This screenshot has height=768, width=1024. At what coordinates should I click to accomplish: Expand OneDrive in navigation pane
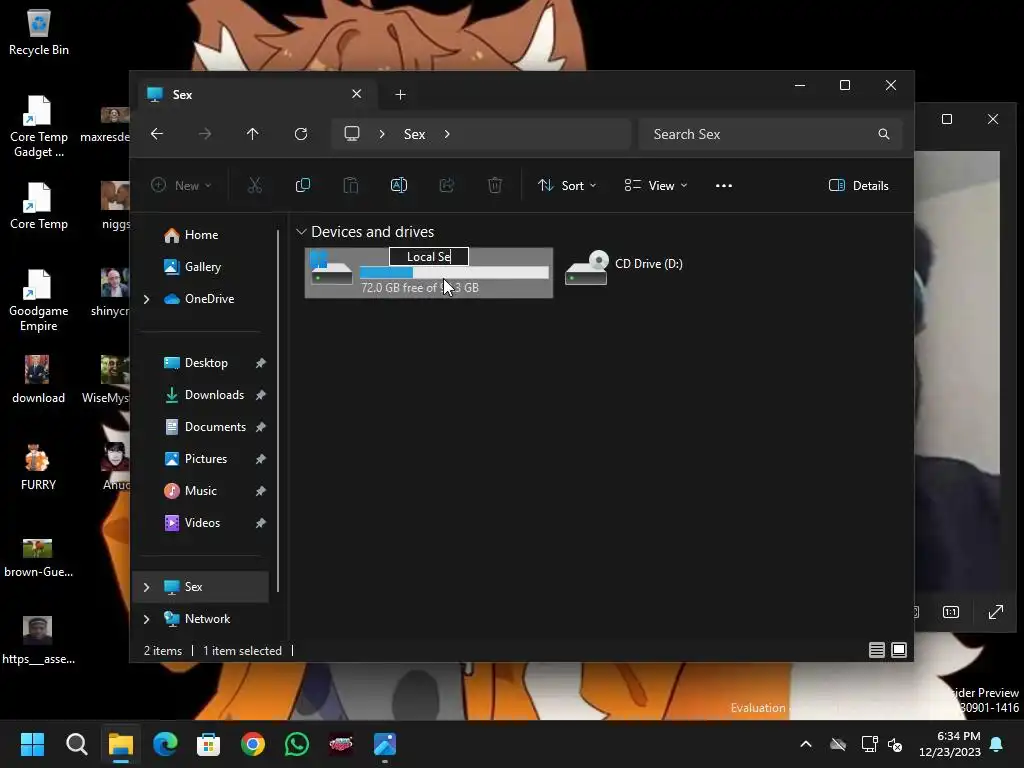coord(146,299)
